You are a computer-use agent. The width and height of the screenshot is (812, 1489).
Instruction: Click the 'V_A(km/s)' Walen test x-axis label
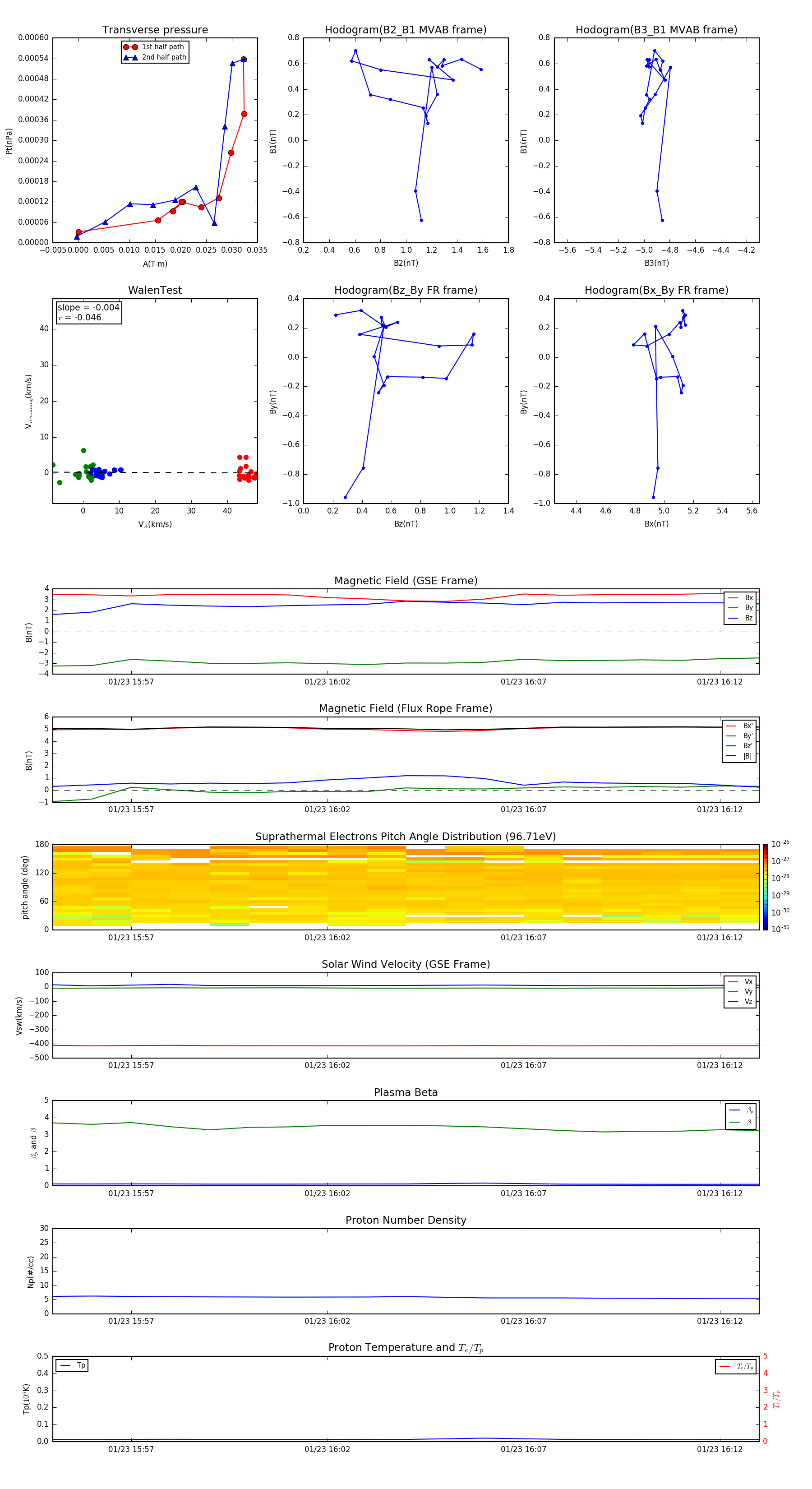click(155, 524)
